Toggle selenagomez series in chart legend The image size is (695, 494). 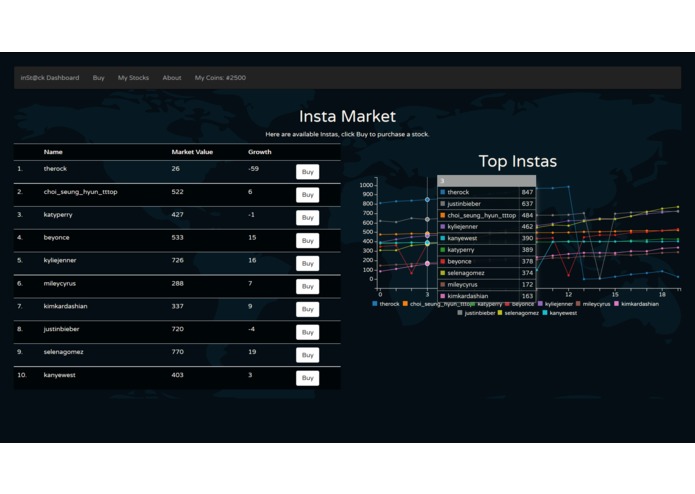pos(518,313)
